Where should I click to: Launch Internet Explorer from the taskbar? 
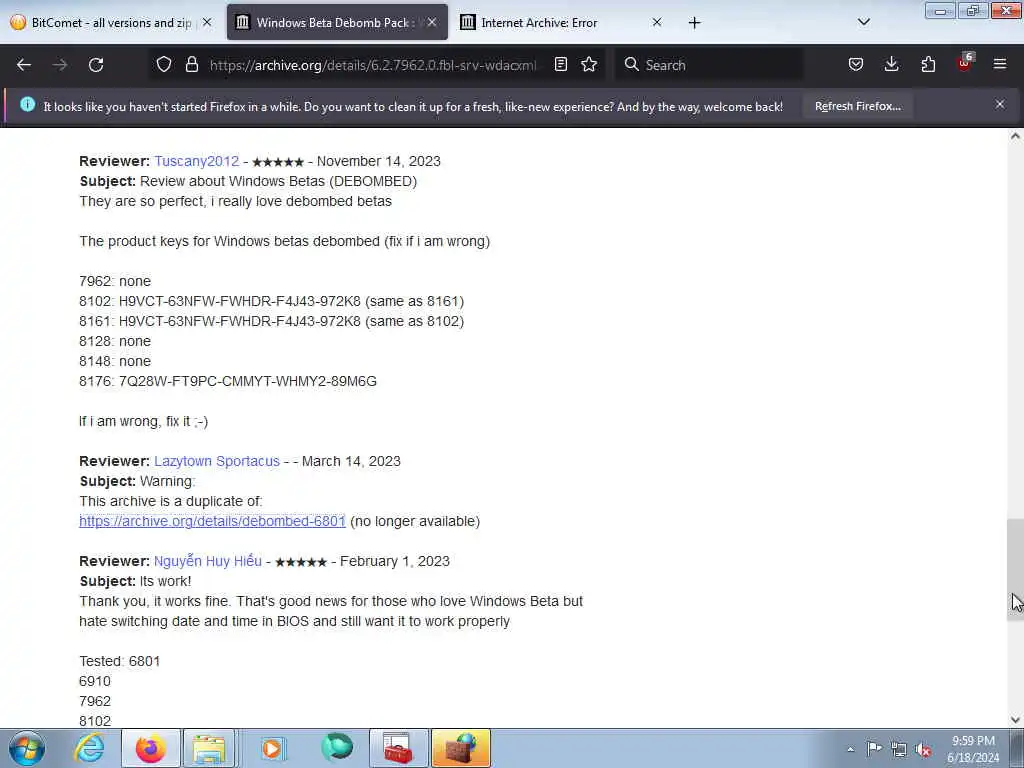89,748
